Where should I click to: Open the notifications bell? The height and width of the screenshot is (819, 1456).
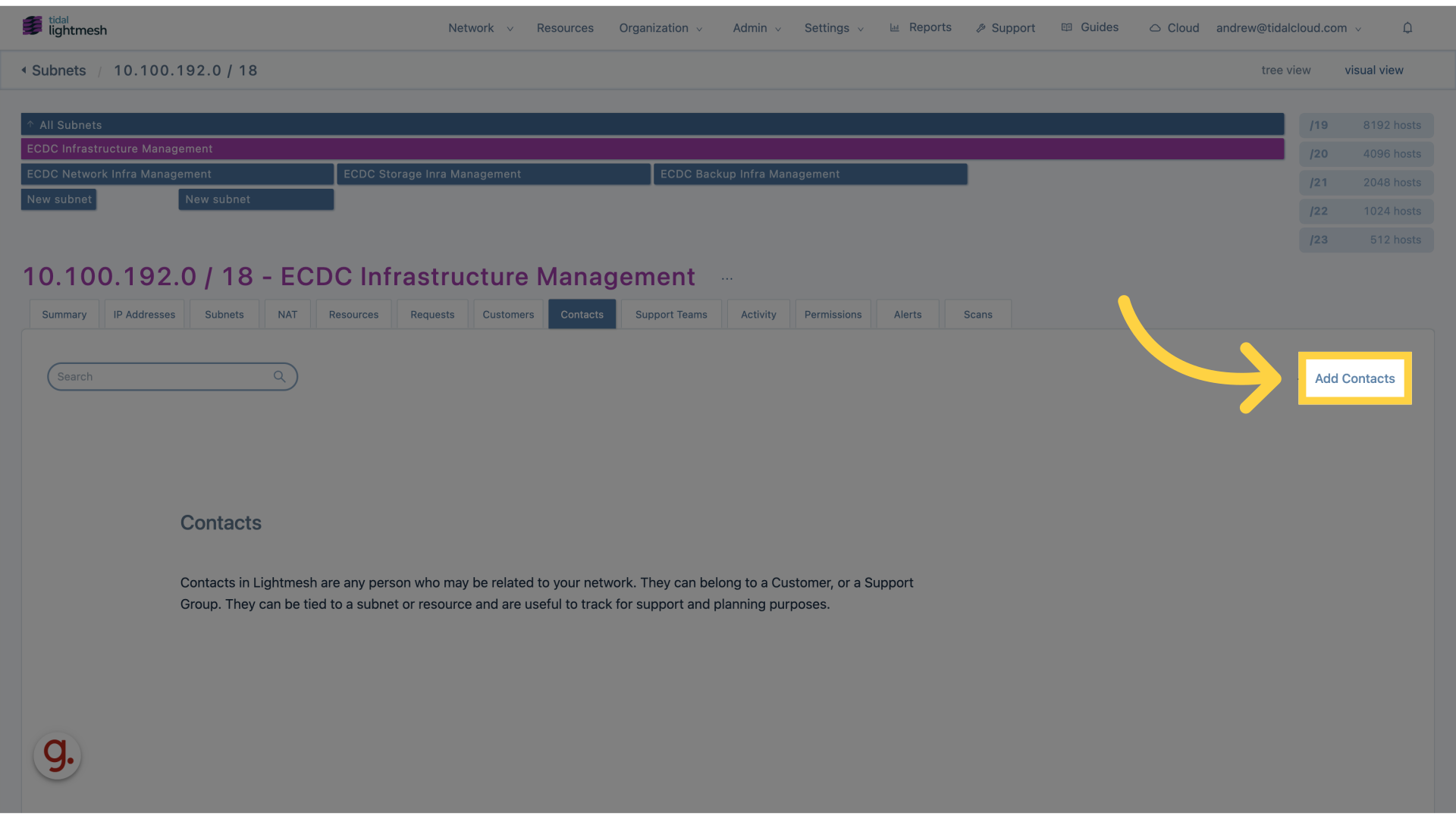click(1407, 28)
